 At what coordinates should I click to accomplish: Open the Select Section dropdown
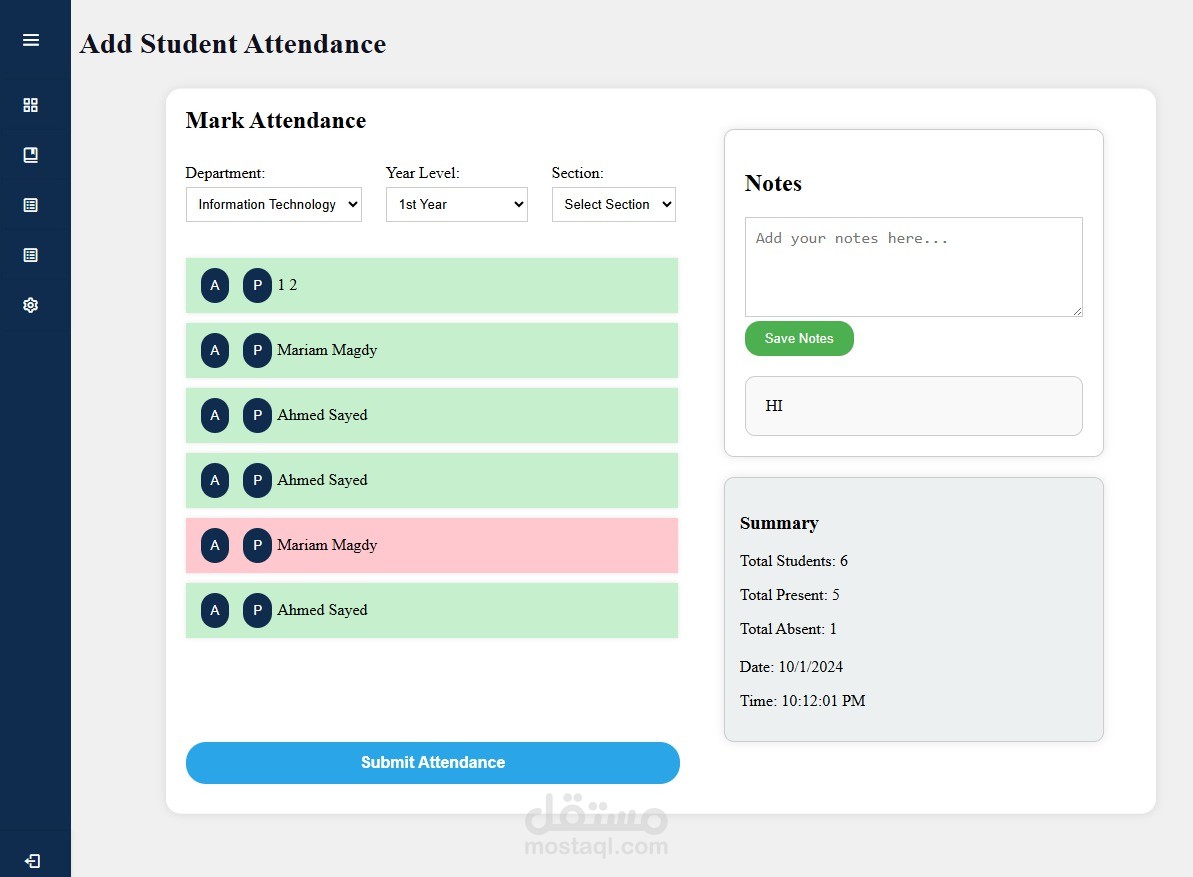click(x=613, y=205)
